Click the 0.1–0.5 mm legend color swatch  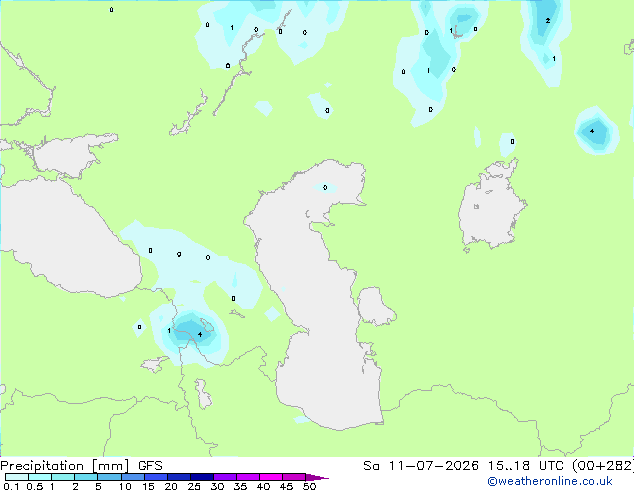click(17, 477)
